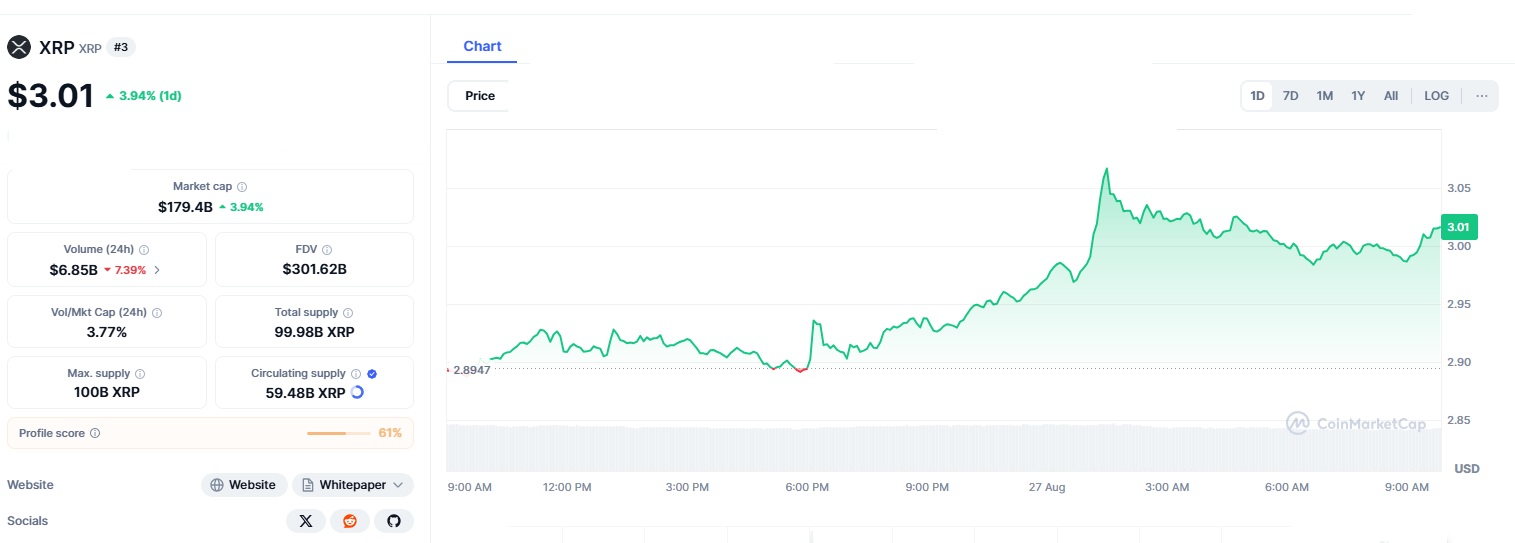Select the 1Y time range
This screenshot has width=1515, height=543.
[1358, 96]
